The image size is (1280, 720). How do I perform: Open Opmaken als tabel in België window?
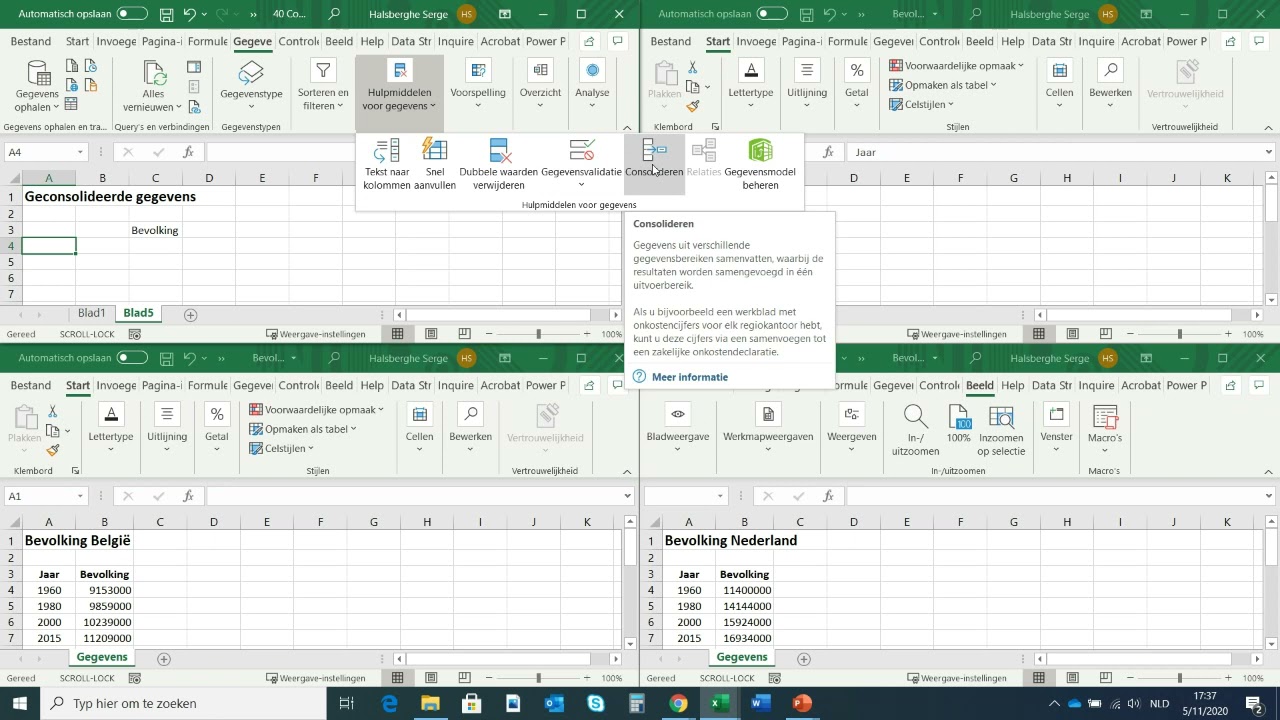click(303, 429)
